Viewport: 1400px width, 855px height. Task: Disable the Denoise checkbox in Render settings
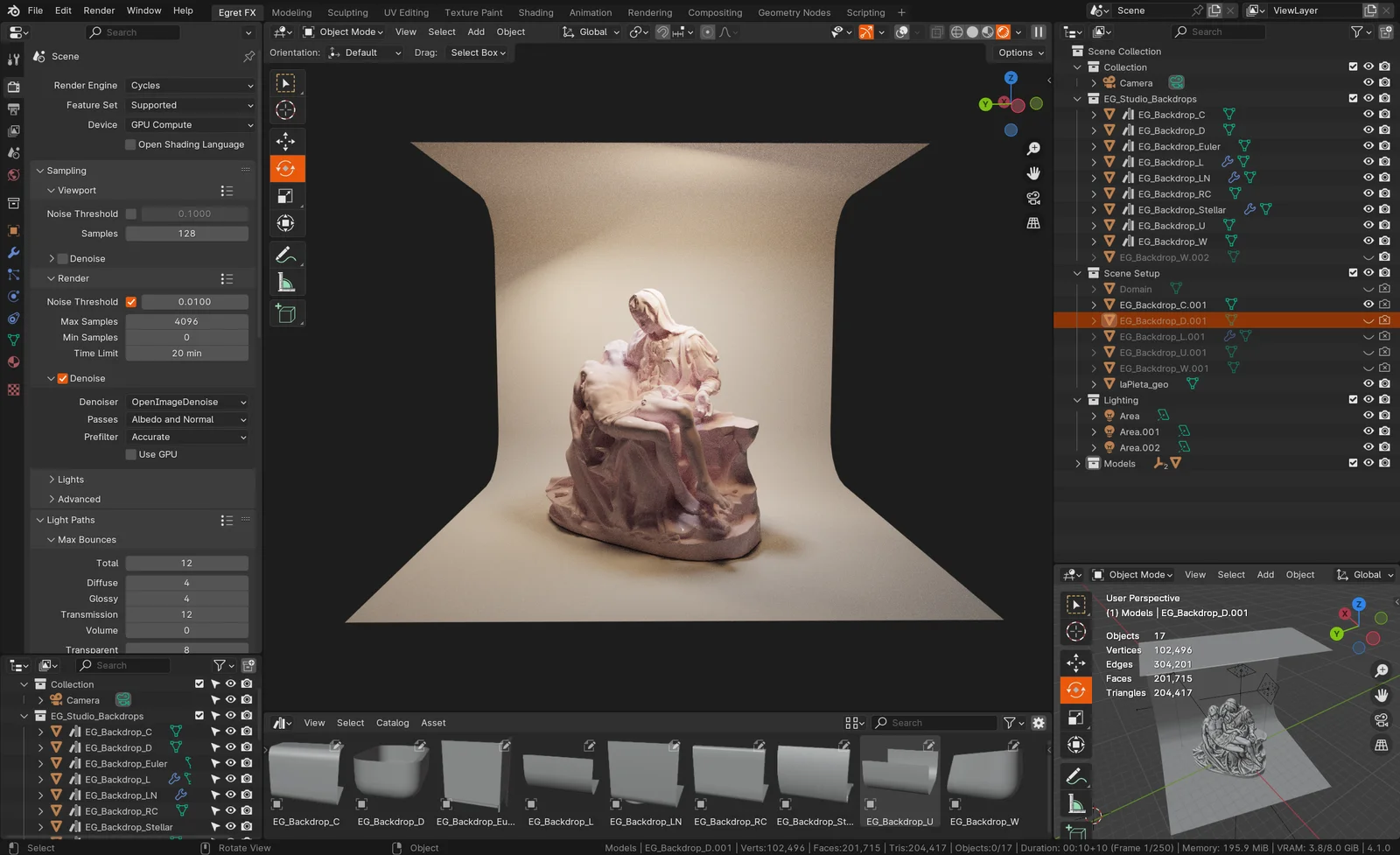tap(63, 378)
